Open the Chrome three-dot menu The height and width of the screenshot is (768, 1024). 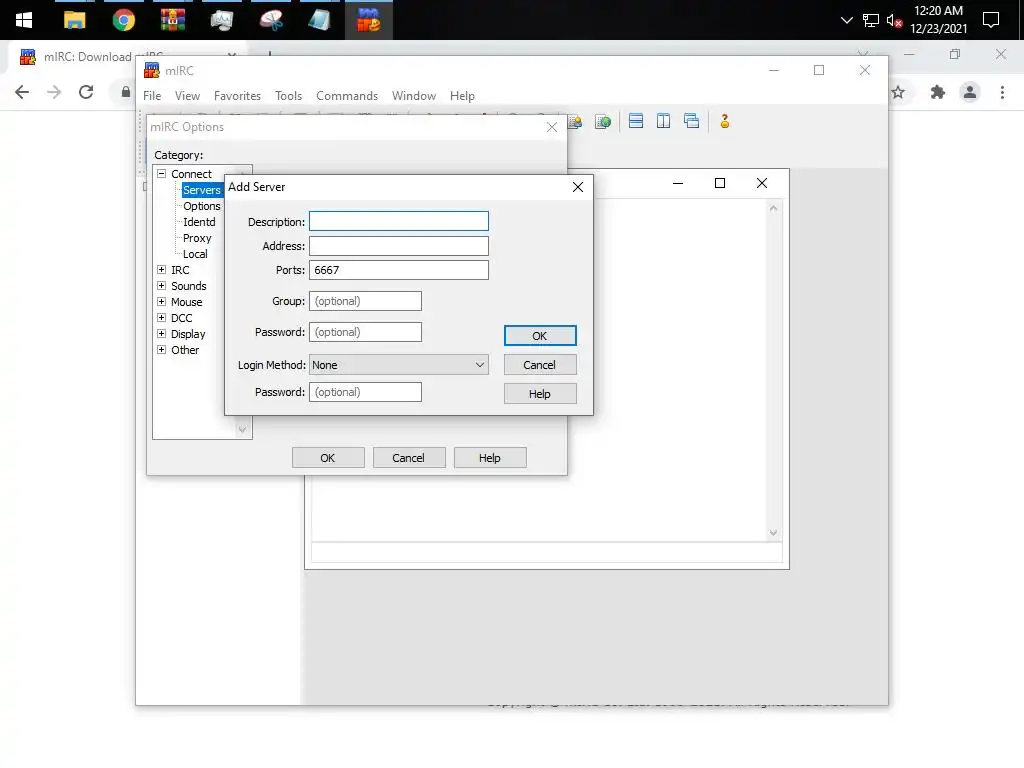pos(1002,92)
